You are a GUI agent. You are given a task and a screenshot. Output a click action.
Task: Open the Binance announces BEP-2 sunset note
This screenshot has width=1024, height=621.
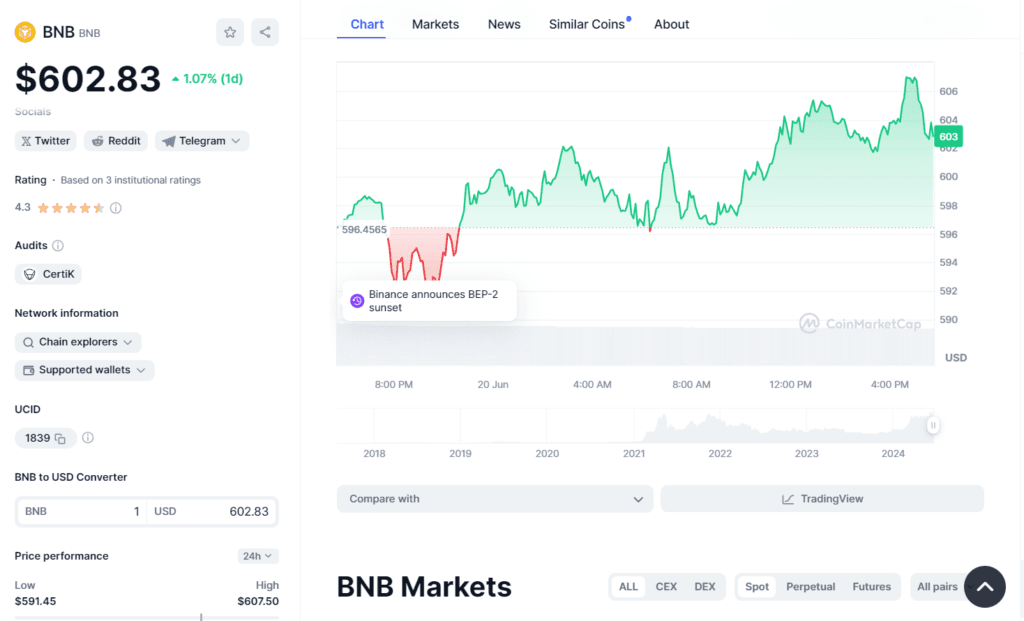(x=430, y=301)
